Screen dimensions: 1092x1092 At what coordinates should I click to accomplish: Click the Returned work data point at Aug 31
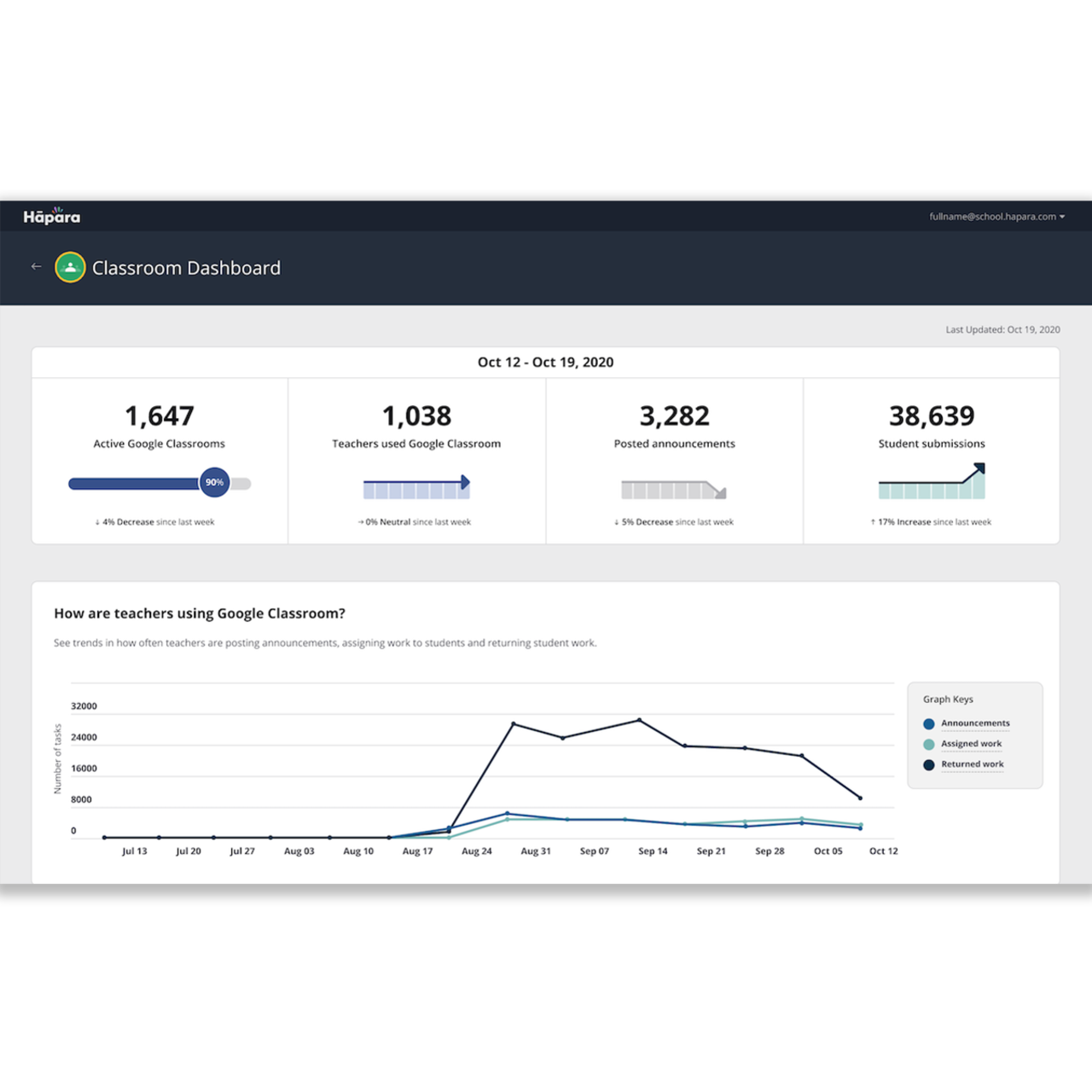[x=514, y=723]
